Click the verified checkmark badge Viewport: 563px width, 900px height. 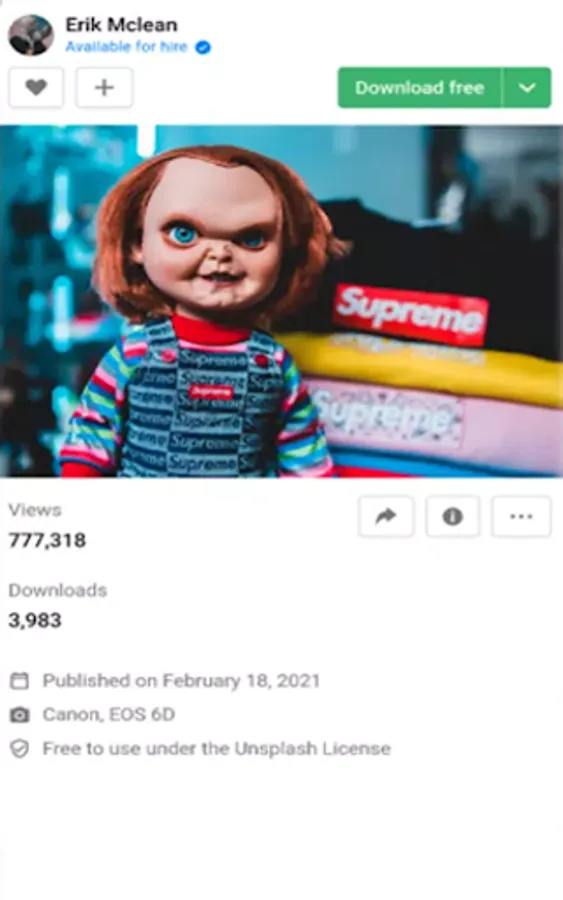[203, 48]
